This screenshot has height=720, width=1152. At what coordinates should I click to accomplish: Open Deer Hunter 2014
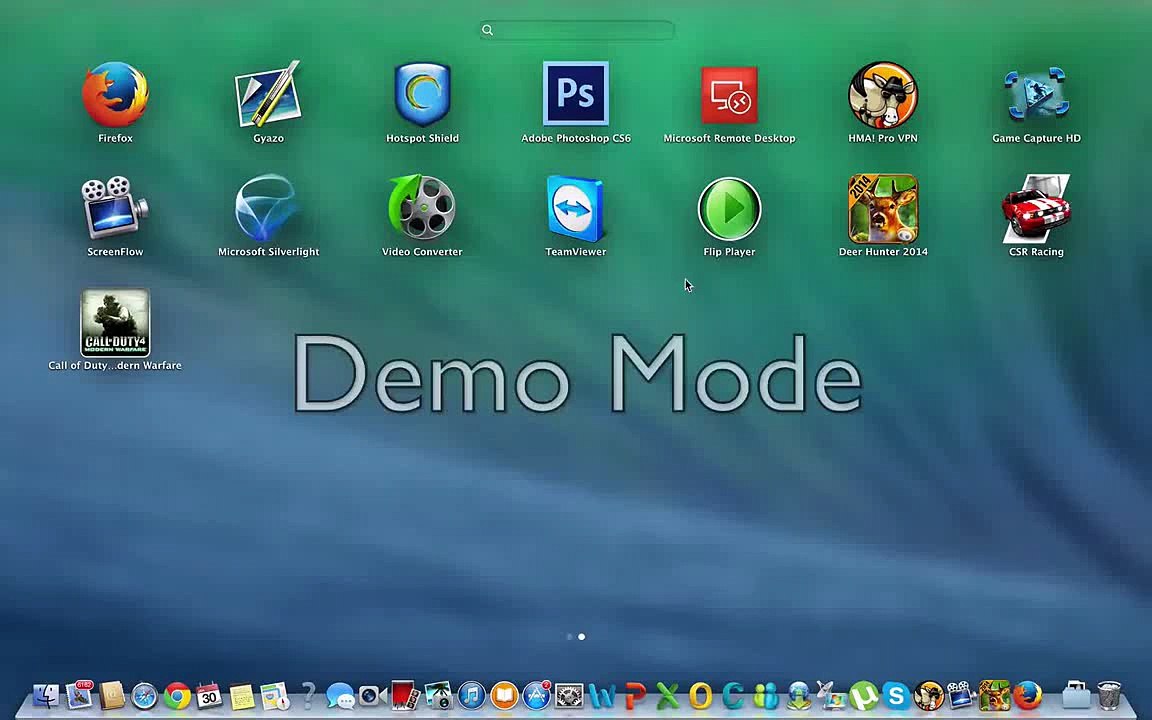883,209
